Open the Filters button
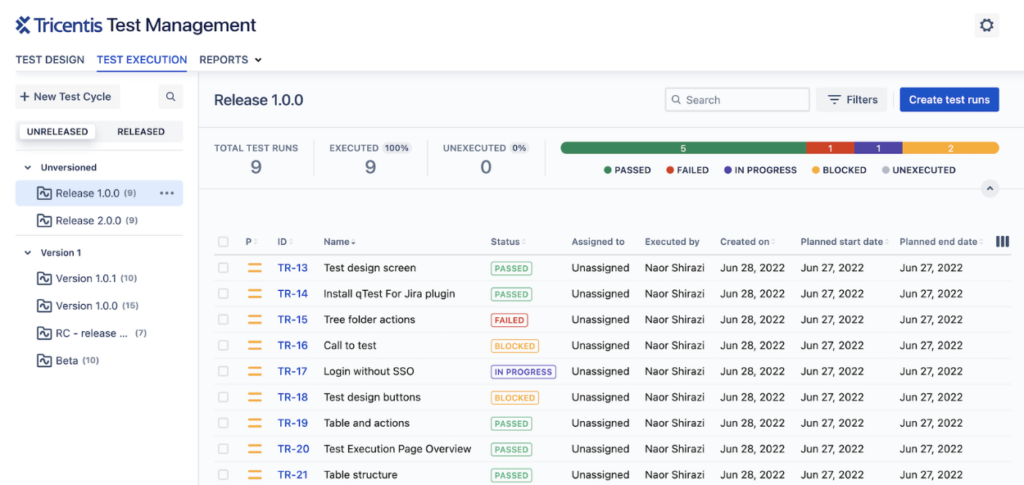1024x485 pixels. tap(852, 100)
